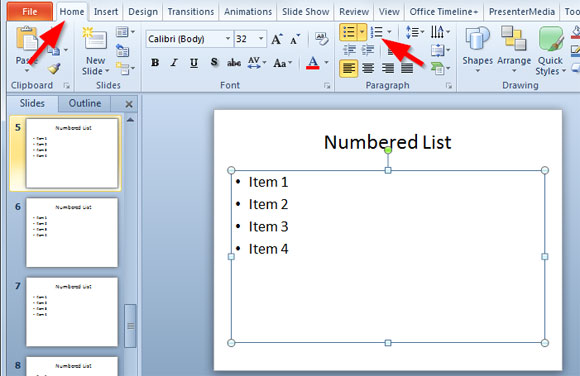Click the Increase Font Size icon
The width and height of the screenshot is (580, 376).
pos(277,39)
